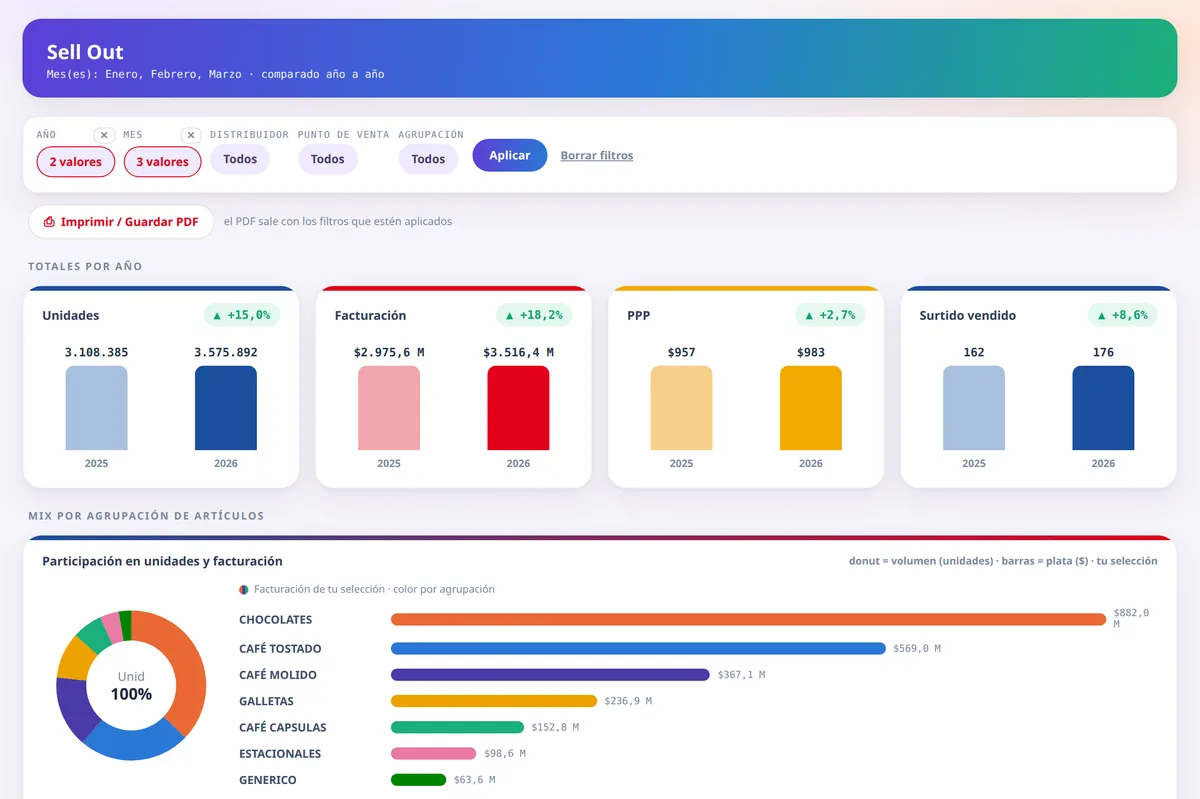
Task: Click the $983 PPP value
Action: pos(811,352)
